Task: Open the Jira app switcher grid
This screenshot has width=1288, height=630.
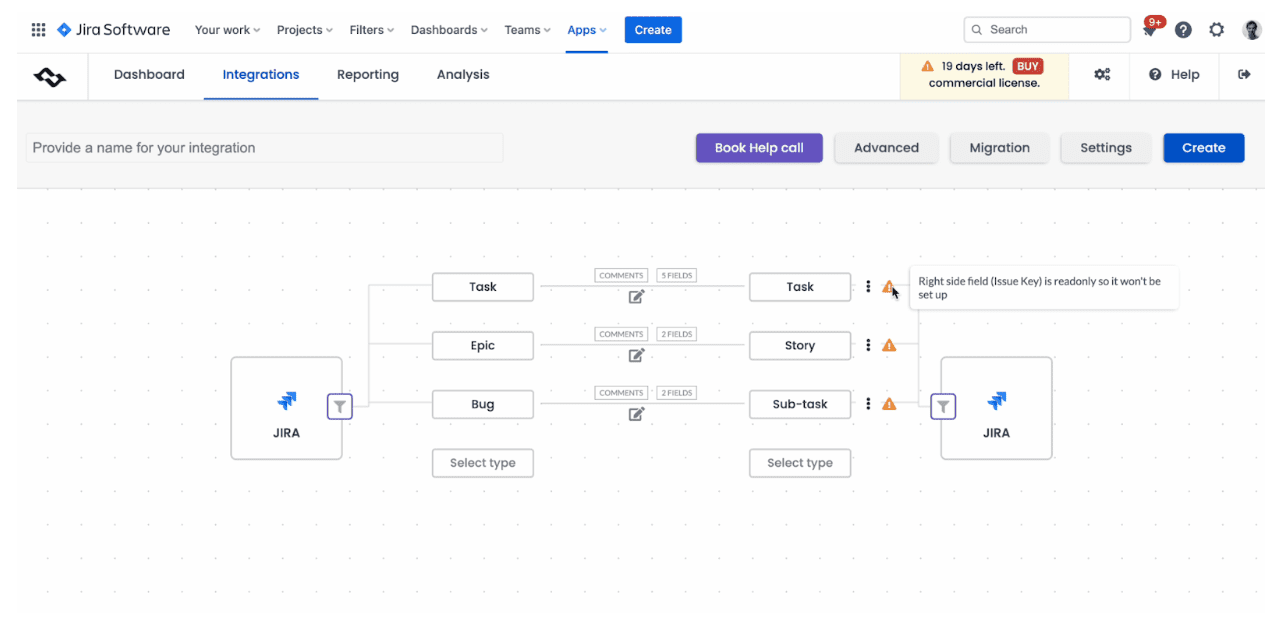Action: click(38, 30)
